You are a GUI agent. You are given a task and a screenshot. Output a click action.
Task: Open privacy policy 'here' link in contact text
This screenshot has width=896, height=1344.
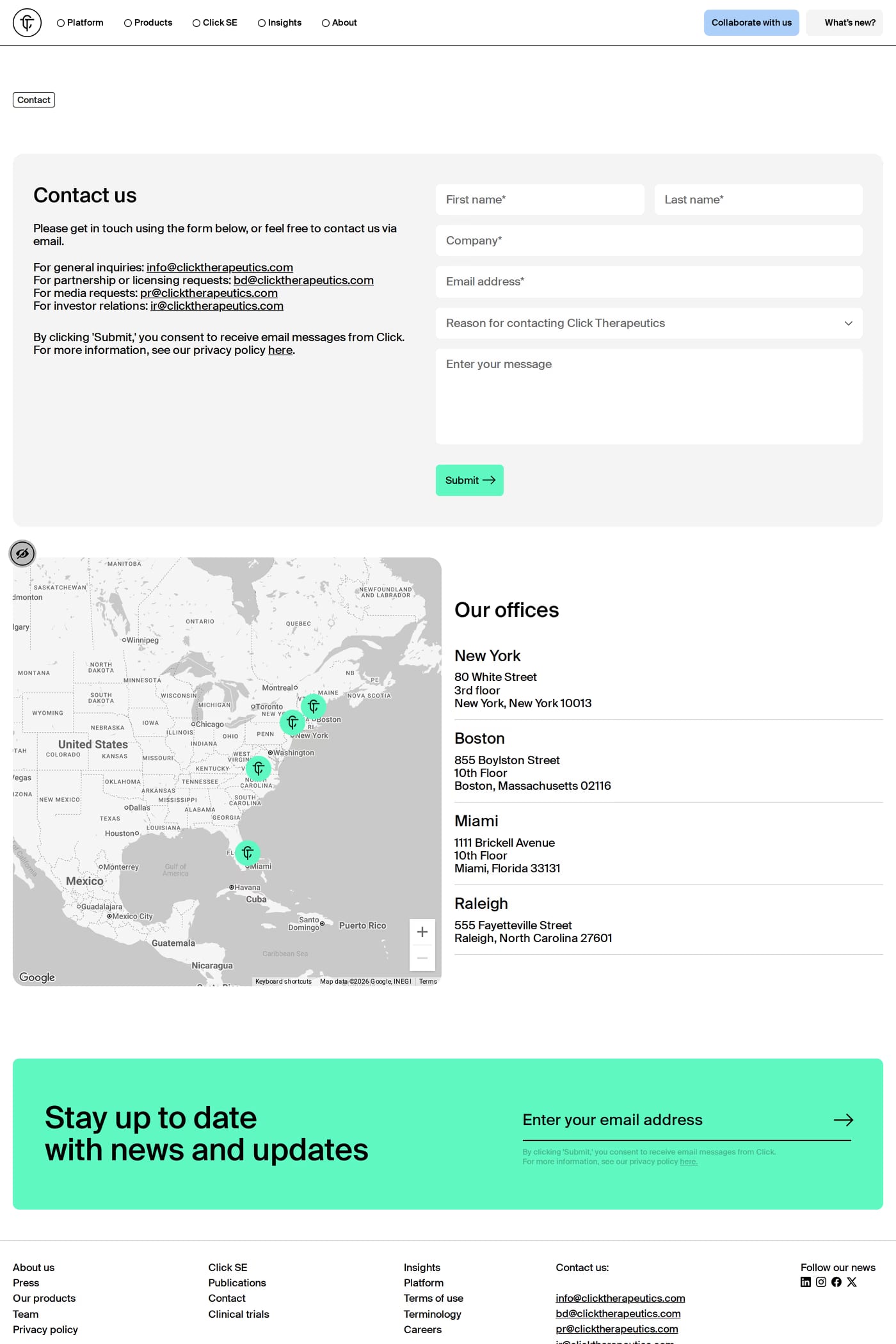click(280, 350)
